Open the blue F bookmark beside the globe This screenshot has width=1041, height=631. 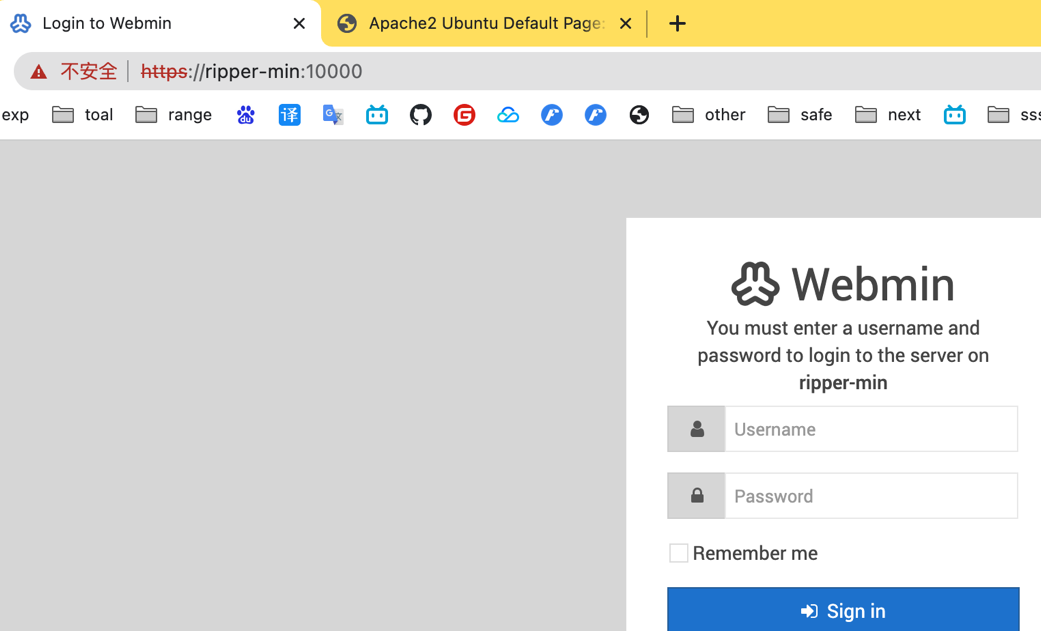[x=596, y=115]
